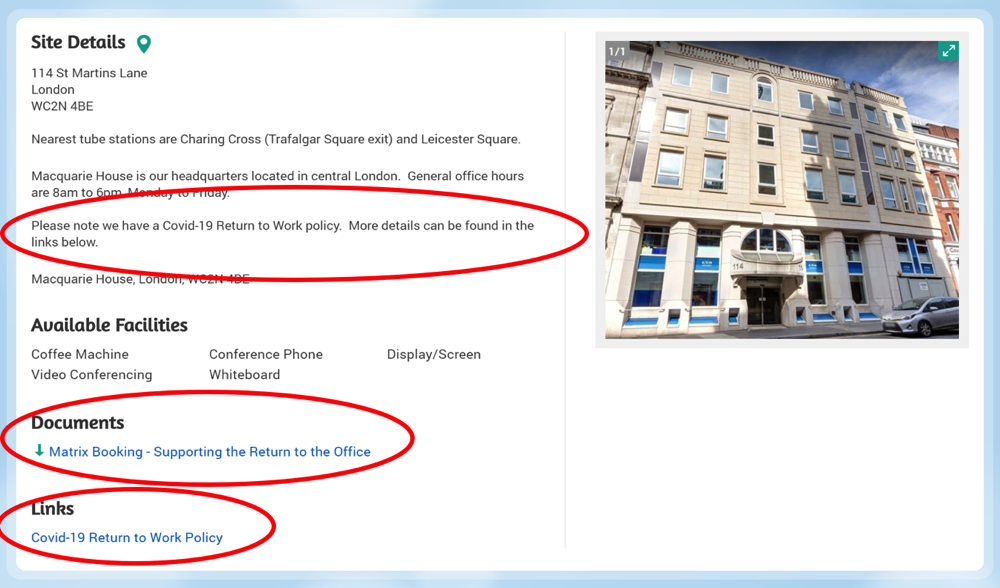
Task: Click the green map pin icon beside Site Details
Action: [144, 44]
